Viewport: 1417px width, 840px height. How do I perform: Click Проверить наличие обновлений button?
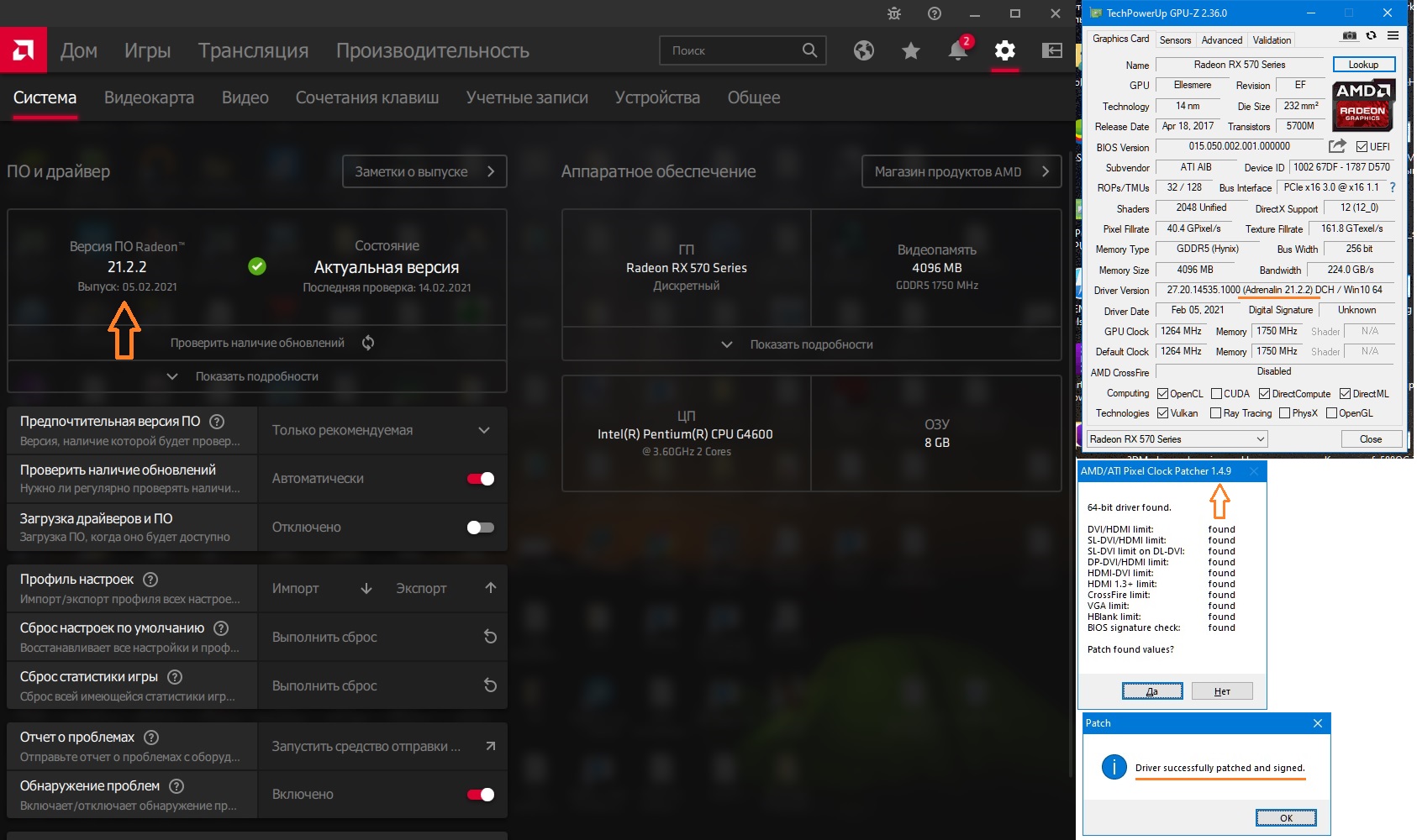click(257, 343)
